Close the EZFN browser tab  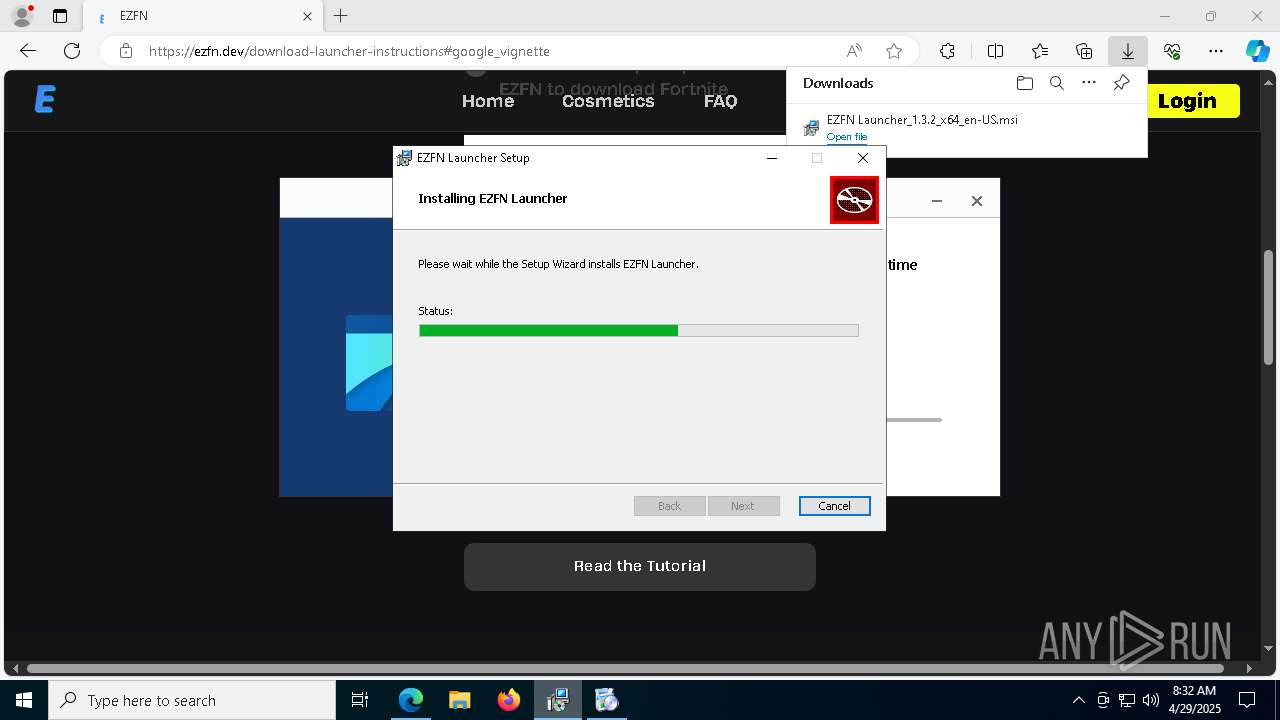[308, 16]
